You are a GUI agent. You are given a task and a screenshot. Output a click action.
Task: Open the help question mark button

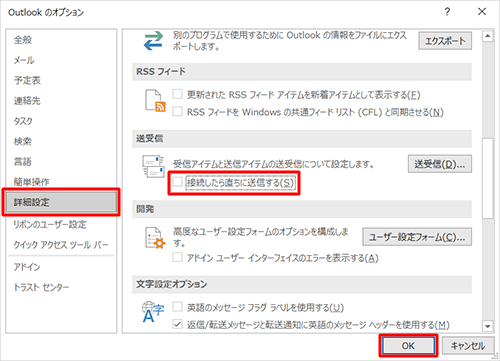(447, 12)
